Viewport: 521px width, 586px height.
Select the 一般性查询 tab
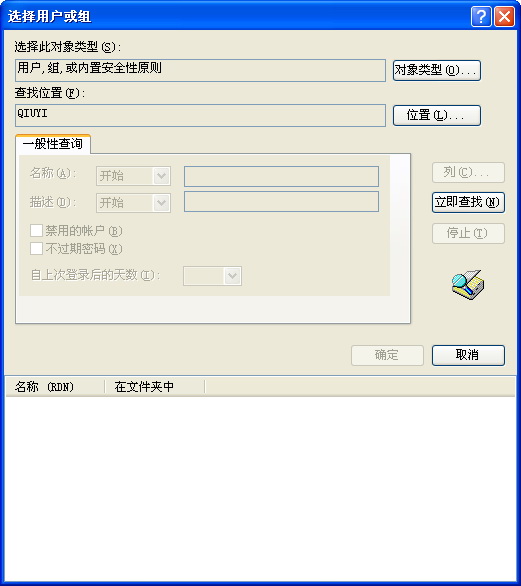coord(53,144)
